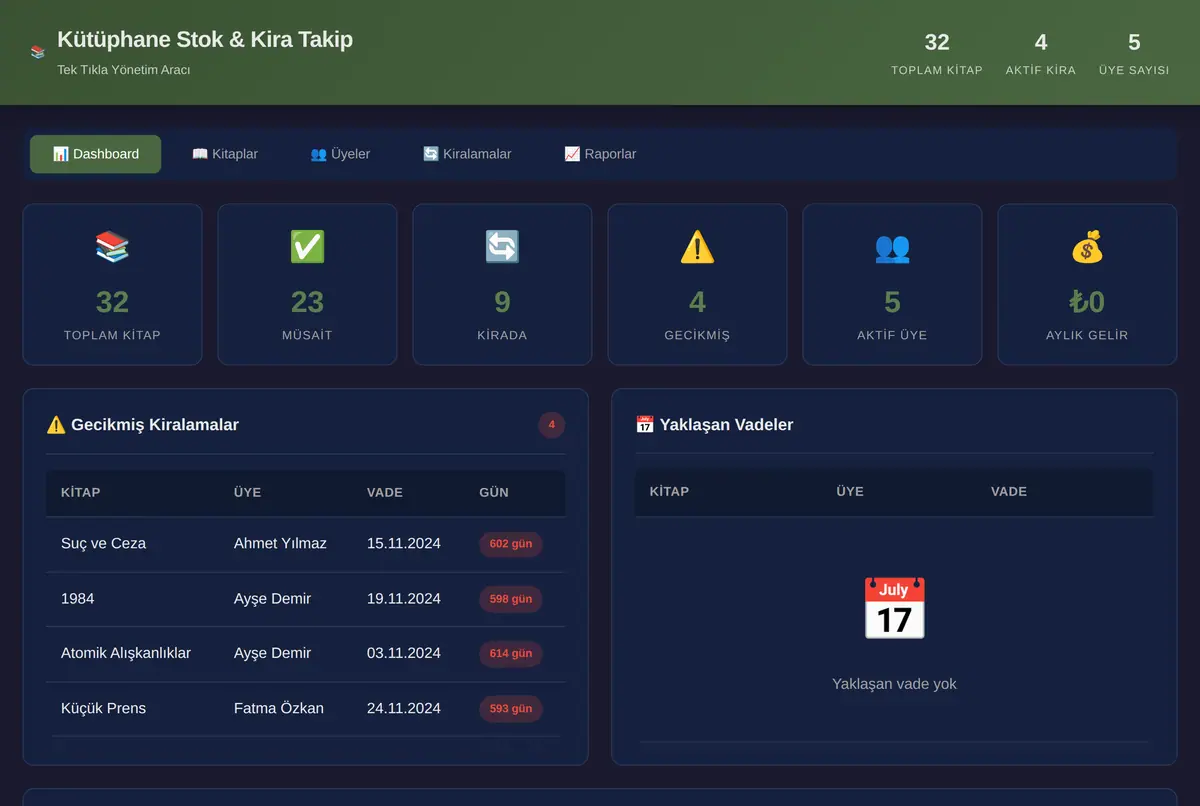Switch to the Kitaplar tab
The image size is (1200, 806).
[x=225, y=154]
